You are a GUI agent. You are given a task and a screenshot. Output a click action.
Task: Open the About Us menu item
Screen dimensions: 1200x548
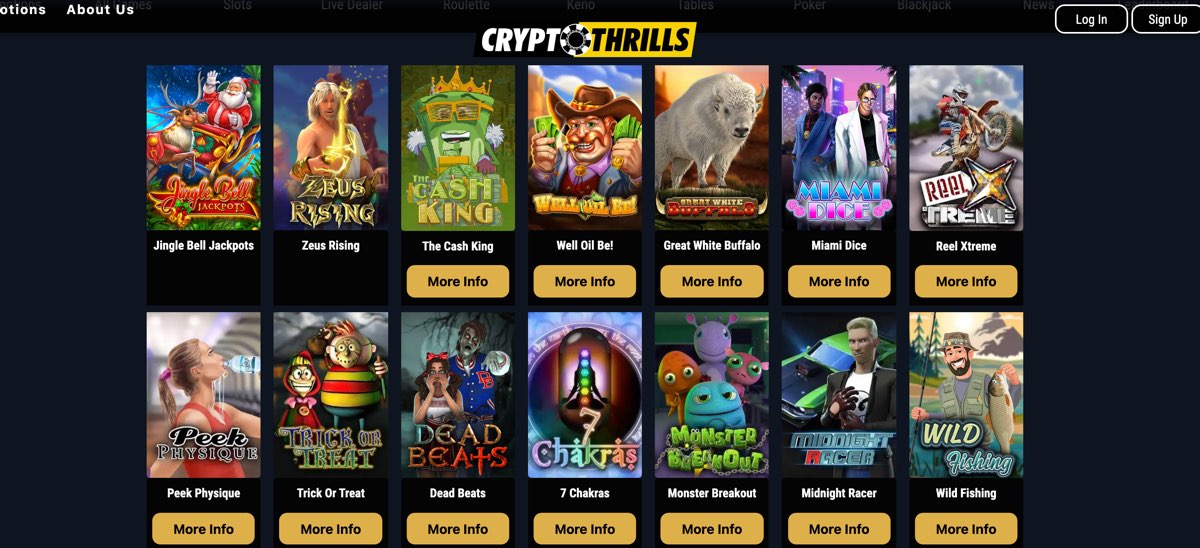click(100, 9)
